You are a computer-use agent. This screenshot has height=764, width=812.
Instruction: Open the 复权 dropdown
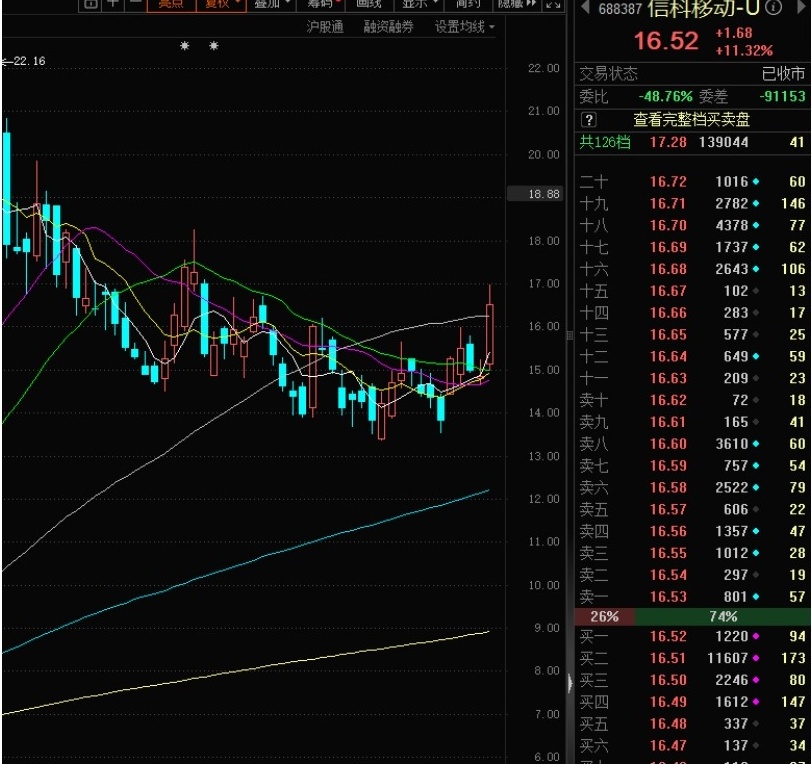(223, 4)
